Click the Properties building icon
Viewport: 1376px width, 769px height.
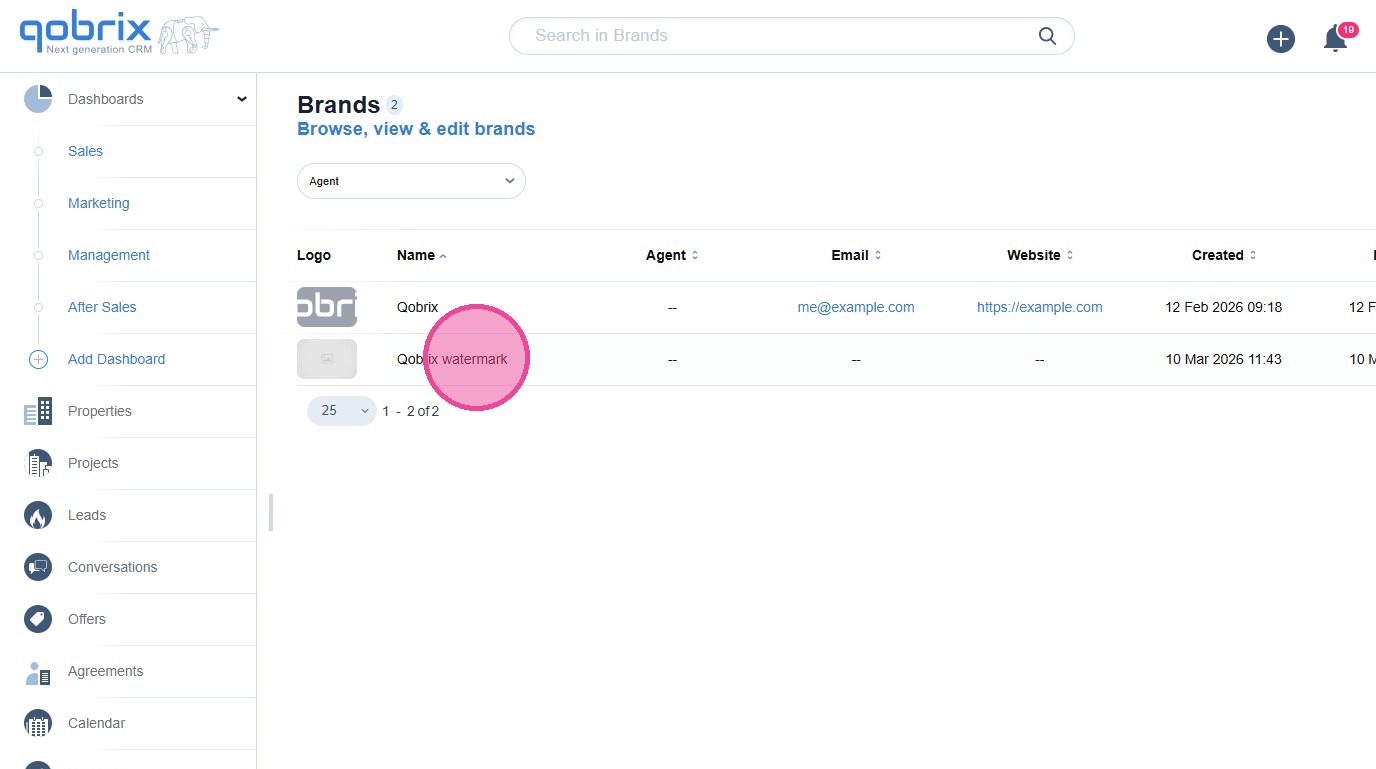point(38,411)
